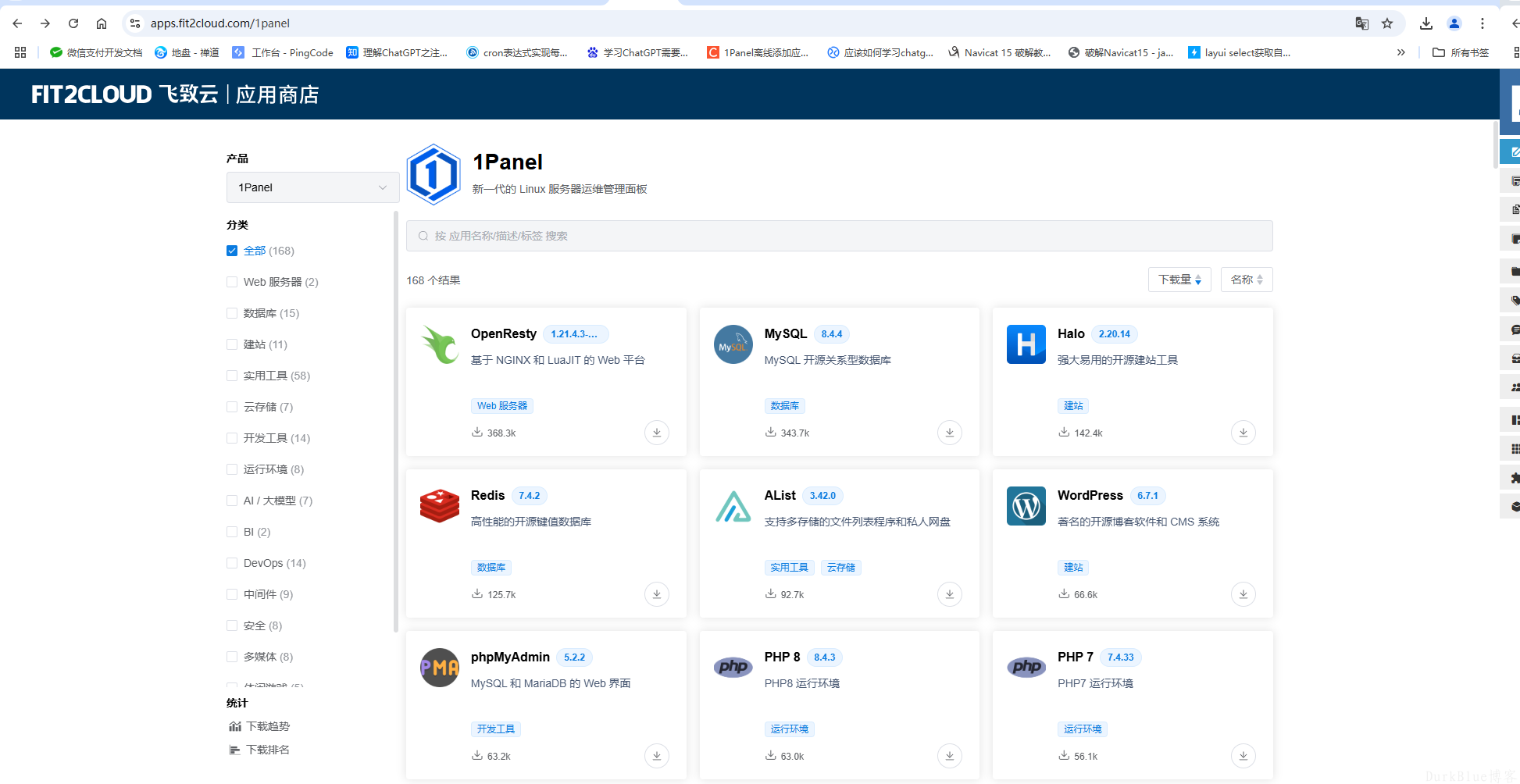Screen dimensions: 1520x784
Task: Open the 地盘 - 禅道 bookmark
Action: [x=187, y=52]
